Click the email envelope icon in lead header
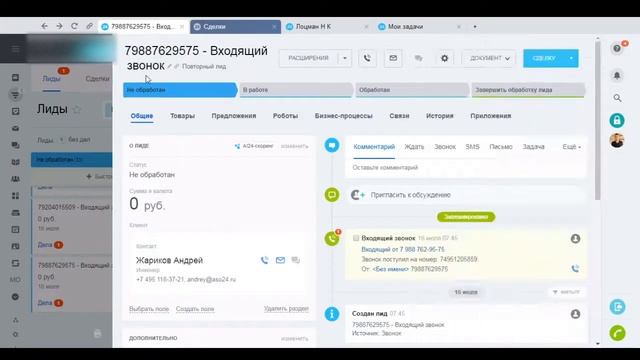This screenshot has width=640, height=360. click(x=393, y=58)
